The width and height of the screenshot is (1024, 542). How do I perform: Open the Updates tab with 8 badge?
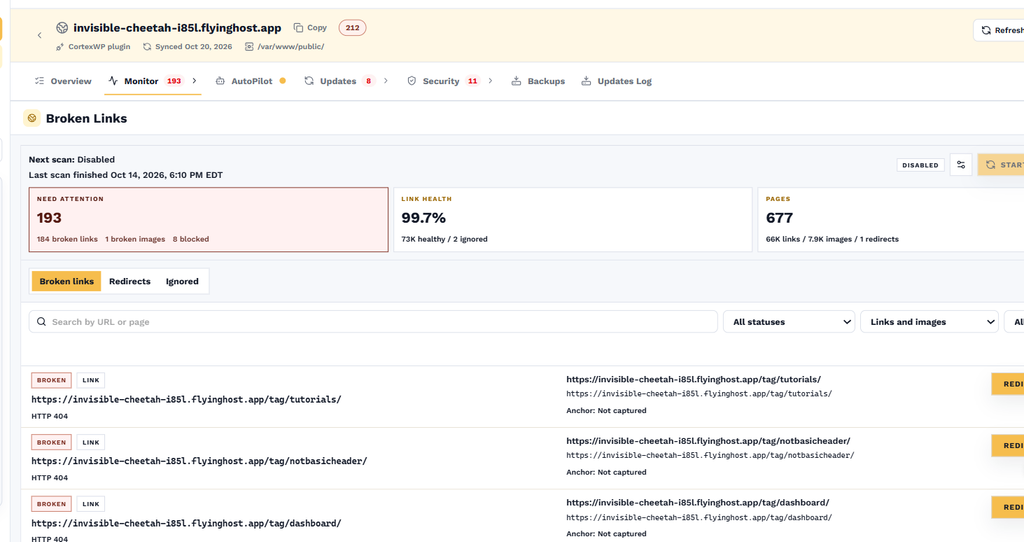point(339,81)
